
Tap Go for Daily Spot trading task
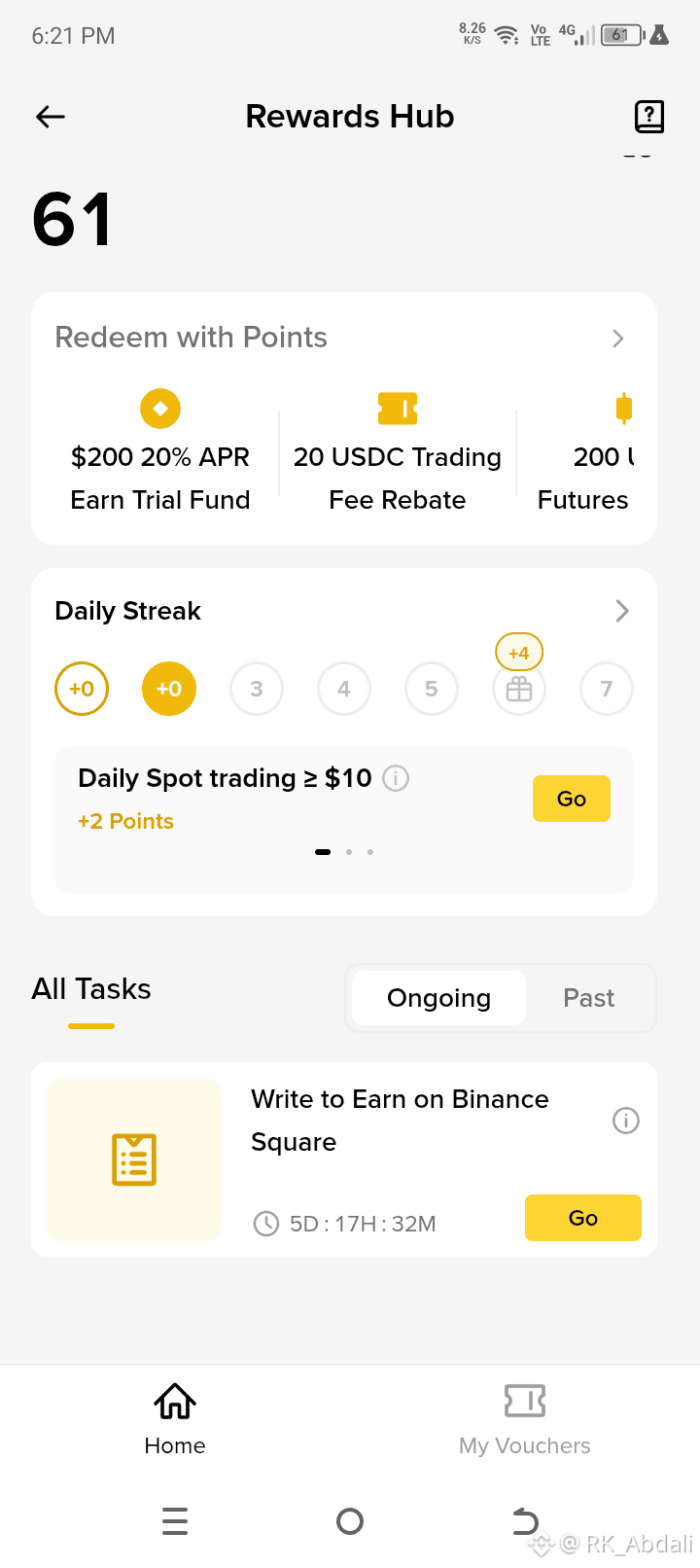coord(572,799)
